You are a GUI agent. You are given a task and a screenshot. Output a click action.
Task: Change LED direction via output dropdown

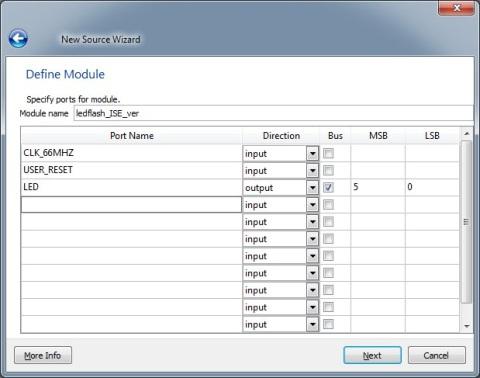312,188
